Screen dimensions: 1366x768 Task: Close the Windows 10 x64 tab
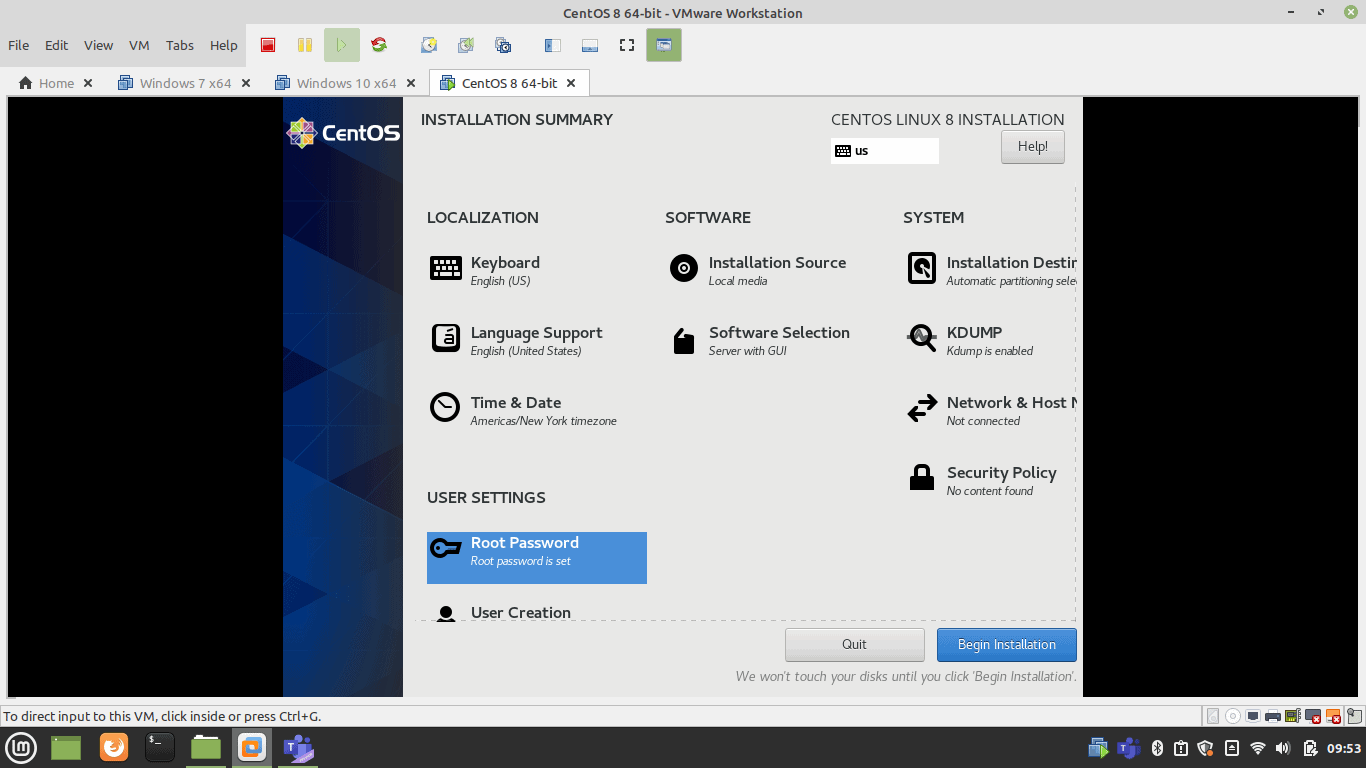(x=411, y=83)
